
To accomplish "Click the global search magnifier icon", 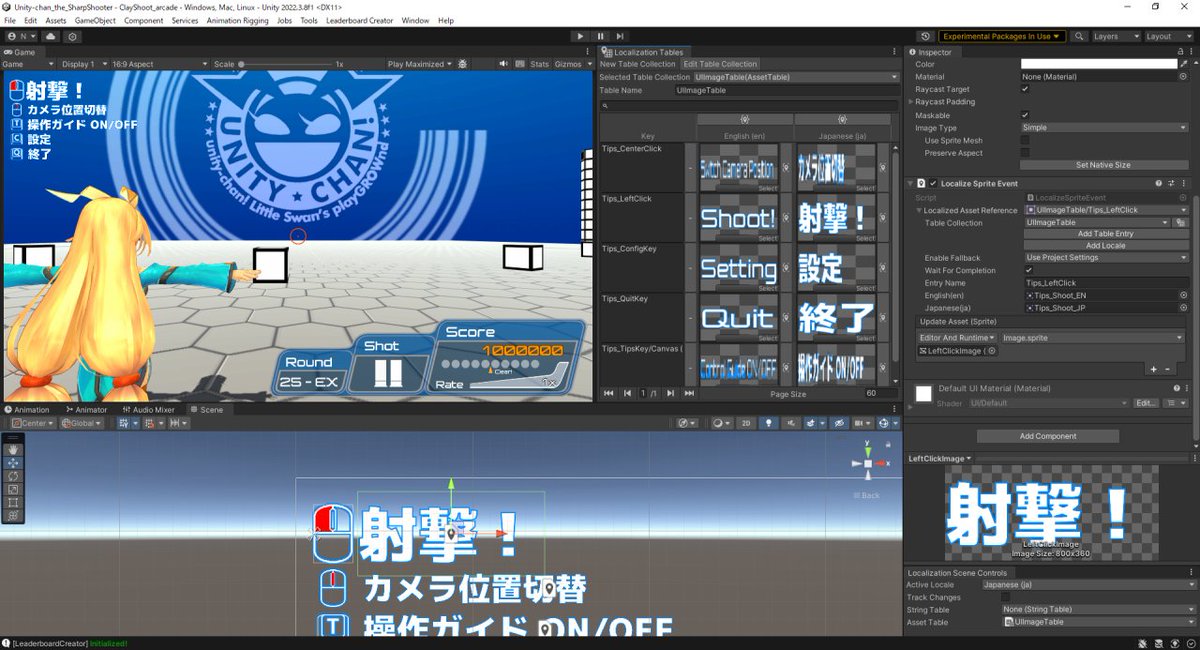I will [x=1079, y=36].
